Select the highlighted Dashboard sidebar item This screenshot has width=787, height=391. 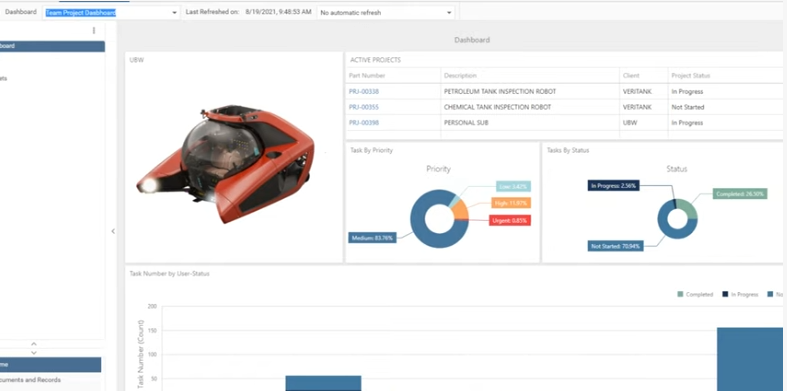pos(52,46)
